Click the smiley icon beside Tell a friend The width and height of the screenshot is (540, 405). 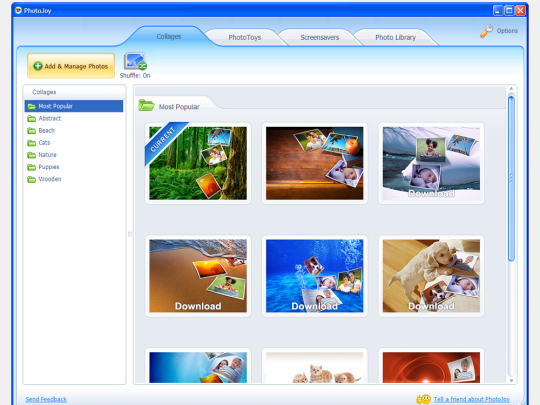(x=424, y=399)
